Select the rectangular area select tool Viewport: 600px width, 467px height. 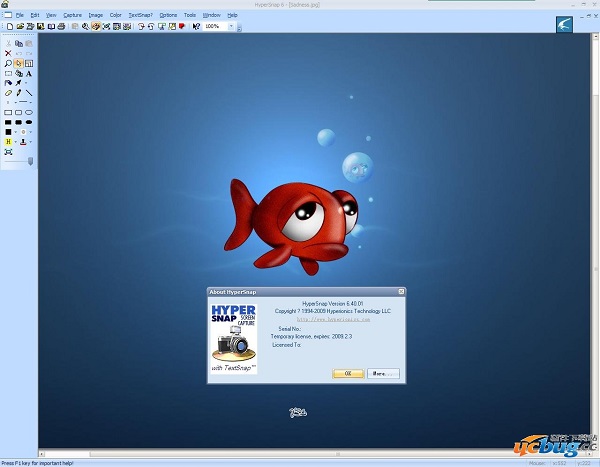click(x=8, y=73)
